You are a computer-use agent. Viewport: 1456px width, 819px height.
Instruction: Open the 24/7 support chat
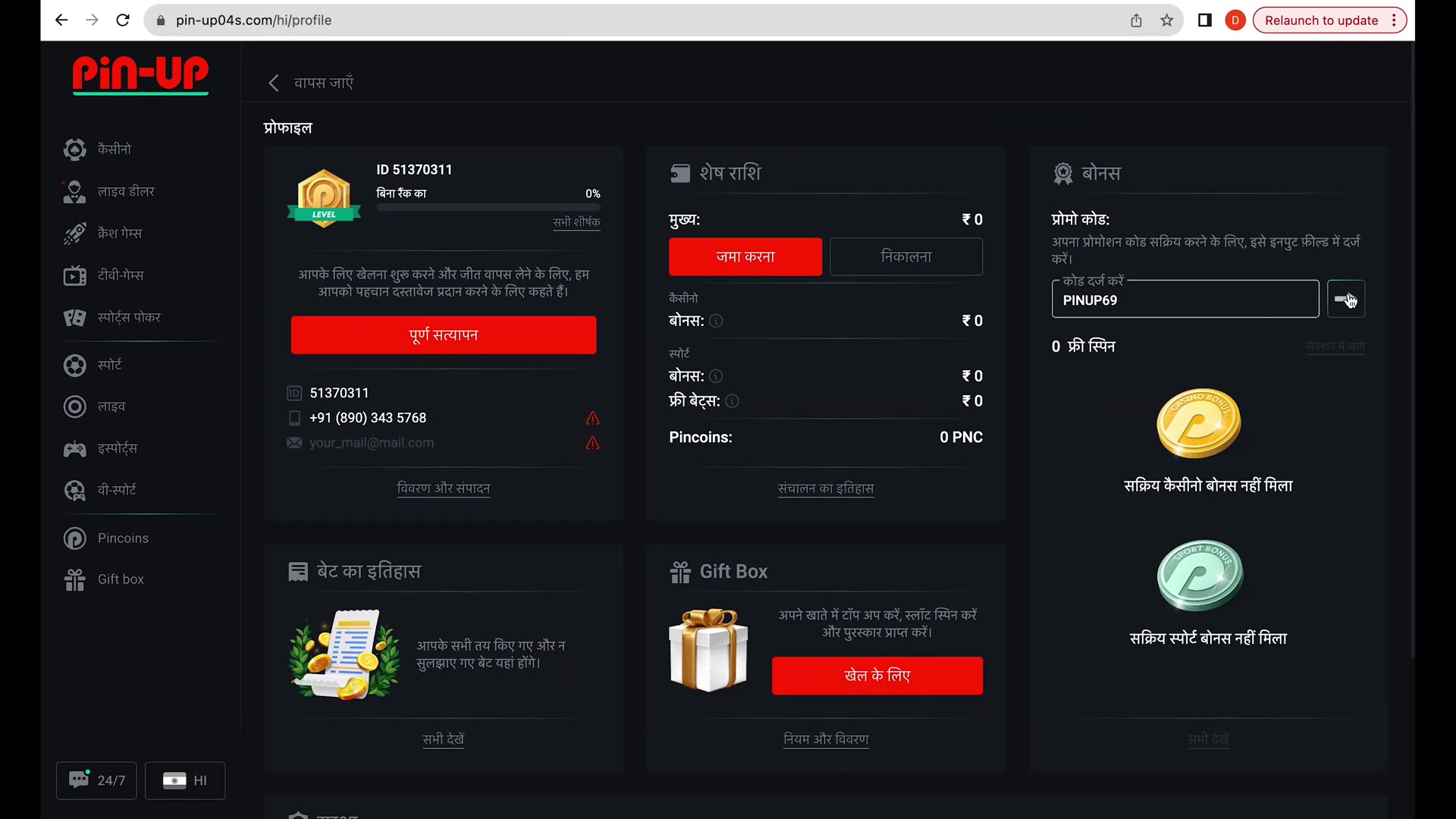coord(96,780)
